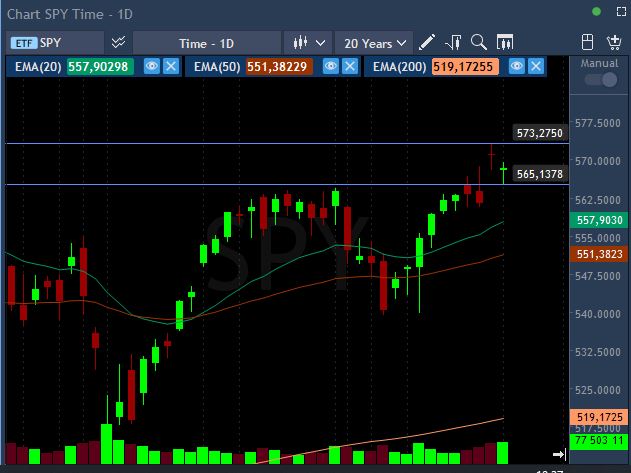Select the pencil drawing tool

pos(427,42)
